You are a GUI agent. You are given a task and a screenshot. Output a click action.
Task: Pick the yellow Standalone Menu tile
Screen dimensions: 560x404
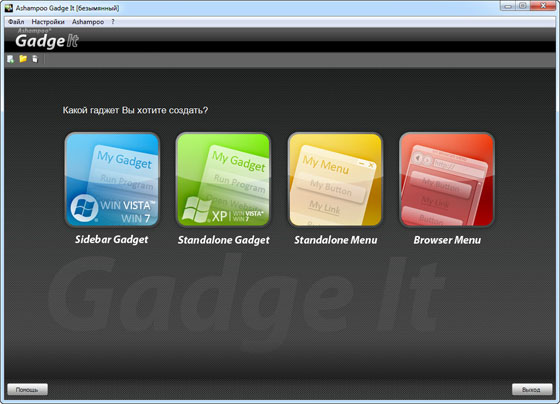pyautogui.click(x=335, y=180)
